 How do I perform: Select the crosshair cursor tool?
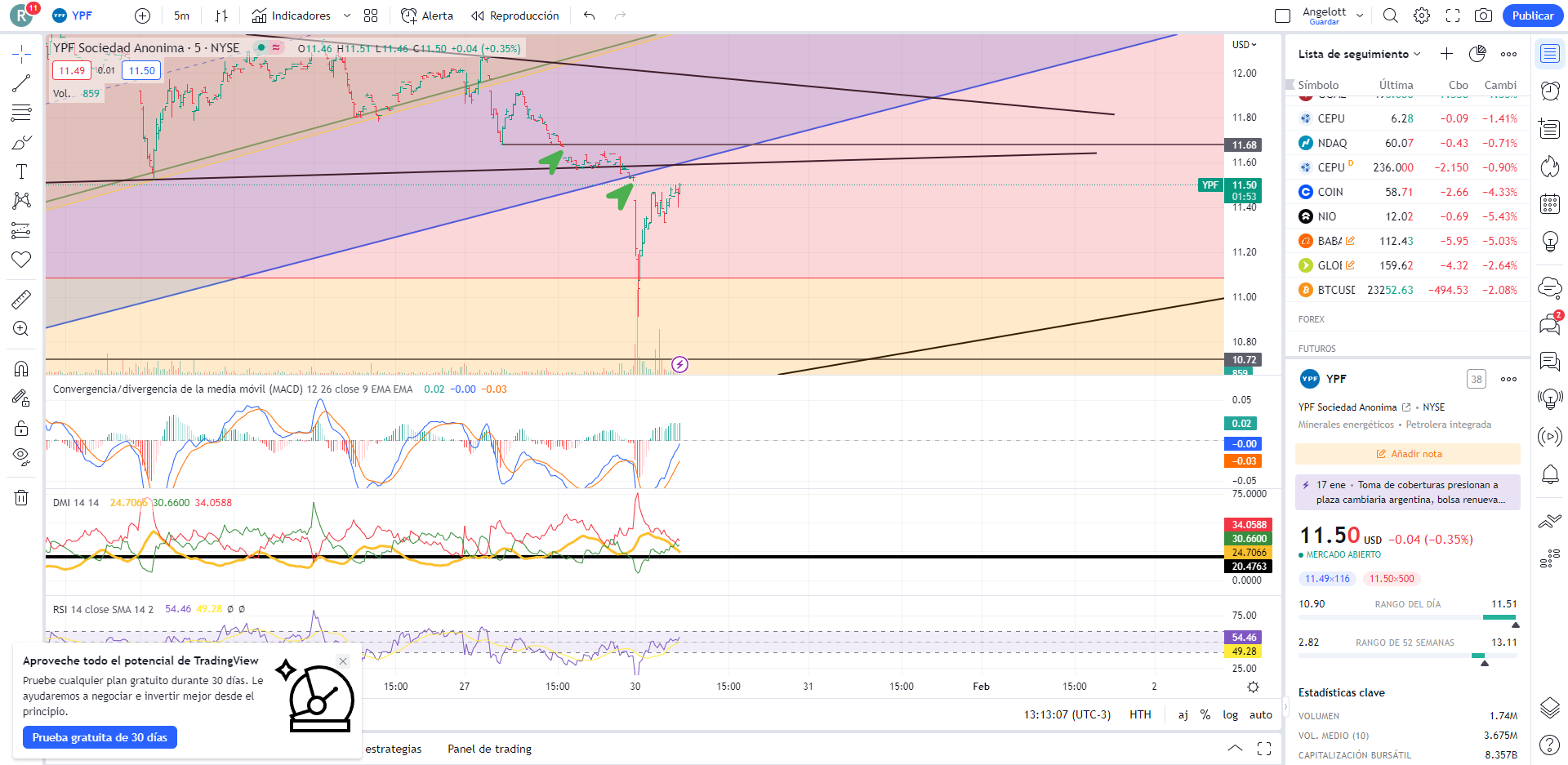pyautogui.click(x=21, y=55)
